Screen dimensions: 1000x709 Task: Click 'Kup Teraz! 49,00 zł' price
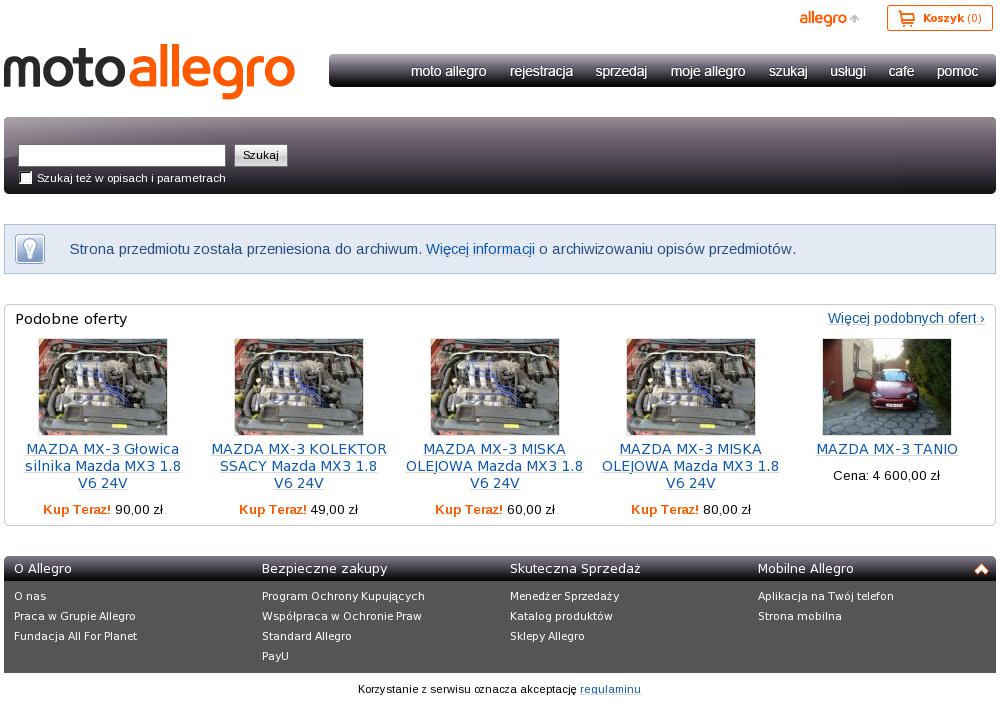coord(298,509)
